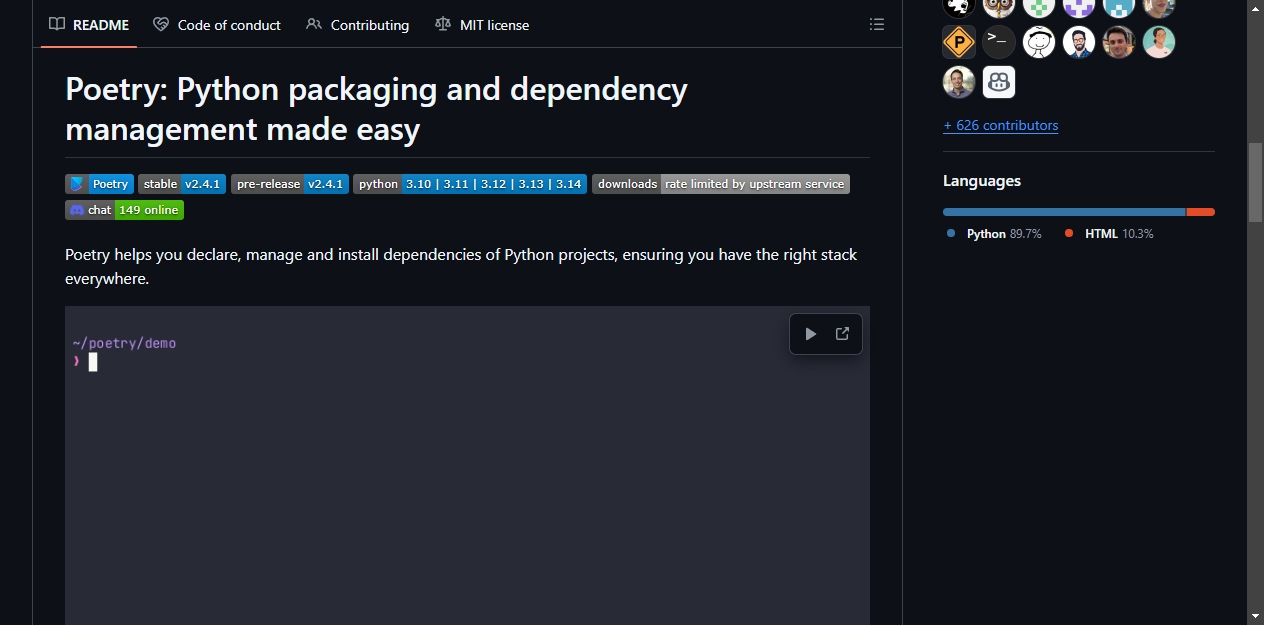The image size is (1264, 625).
Task: Click the downloads rate limited badge
Action: point(721,184)
